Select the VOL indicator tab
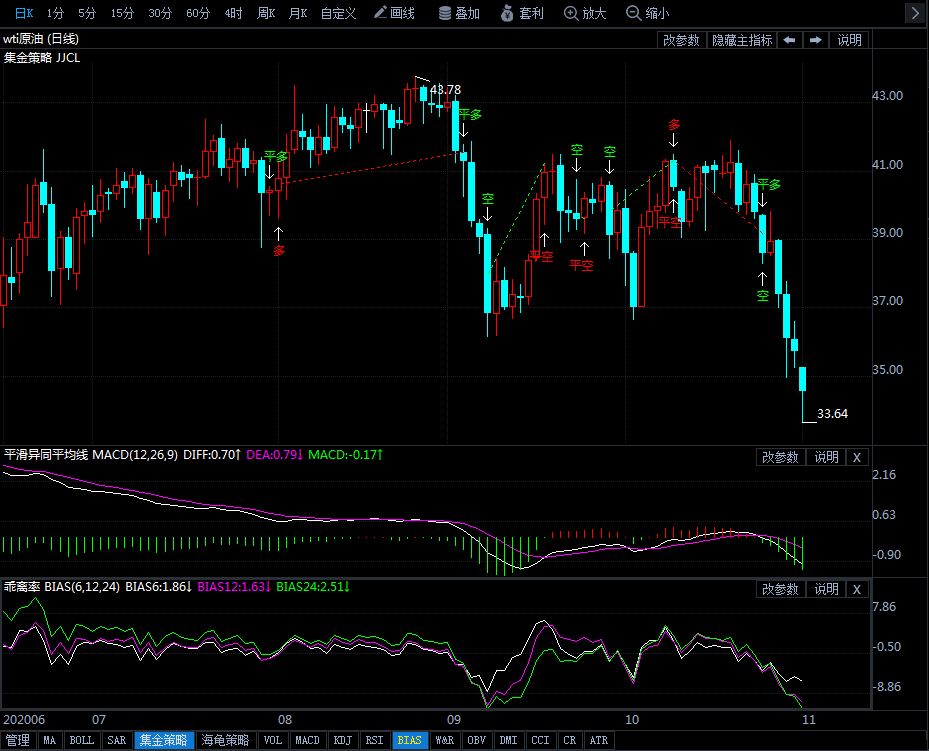The image size is (929, 751). [273, 740]
